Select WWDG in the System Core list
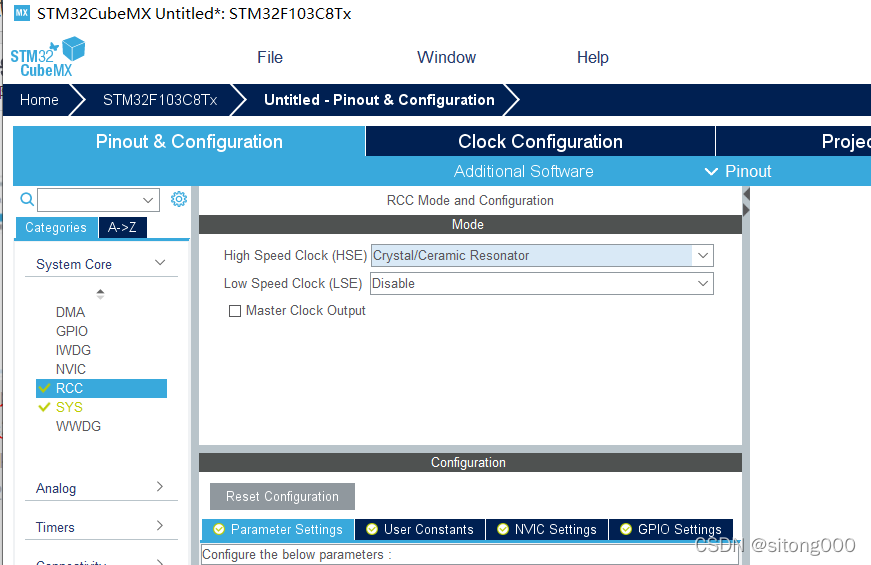Viewport: 871px width, 565px height. [78, 426]
